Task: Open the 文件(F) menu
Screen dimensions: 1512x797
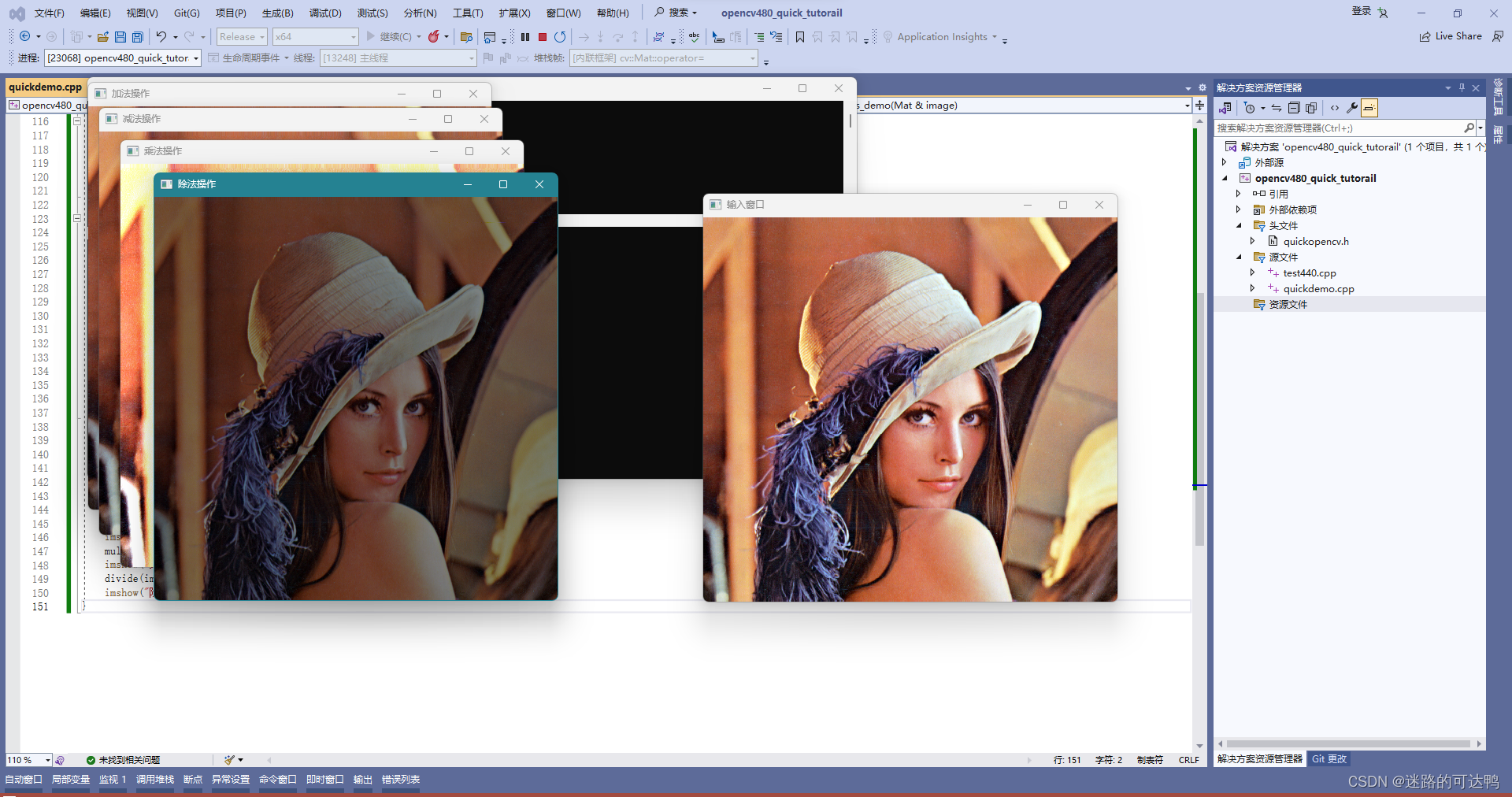Action: click(x=50, y=13)
